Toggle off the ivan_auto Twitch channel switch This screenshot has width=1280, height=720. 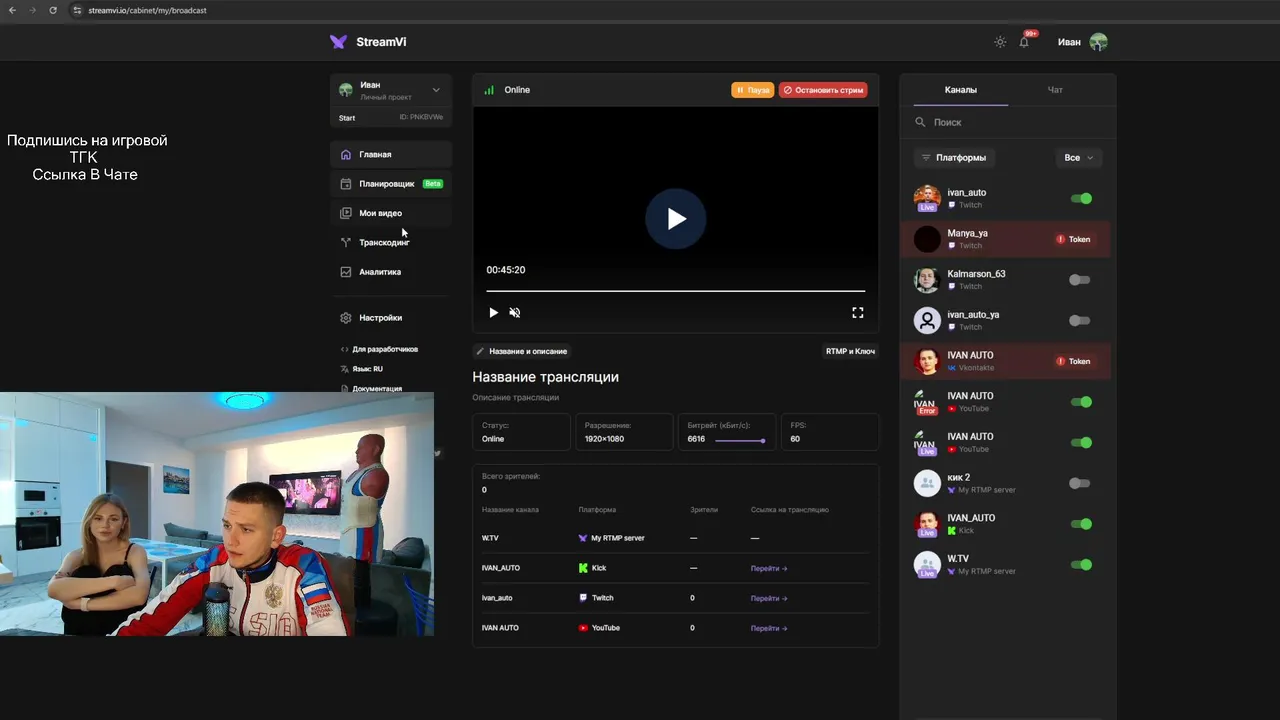(1081, 198)
